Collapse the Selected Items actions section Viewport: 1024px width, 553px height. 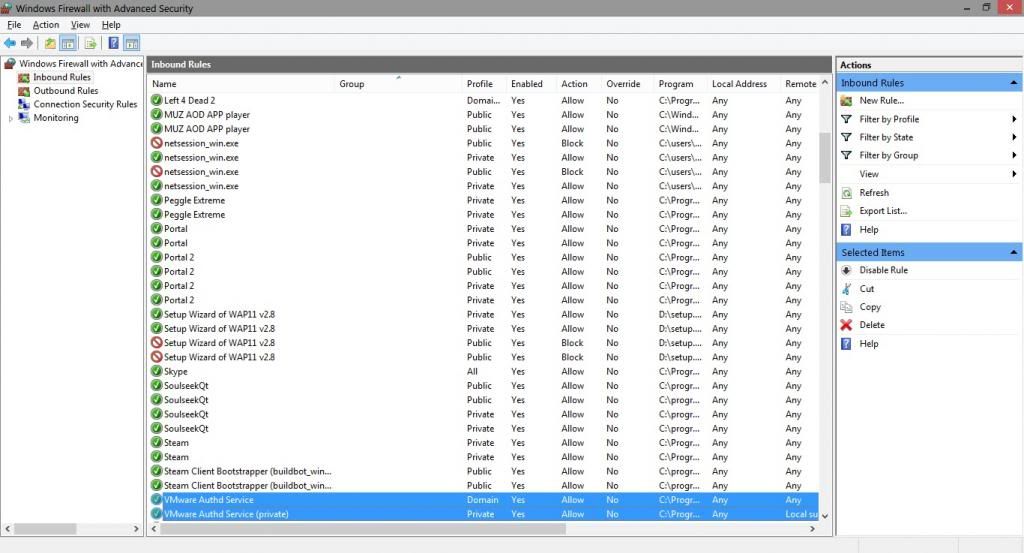pos(1013,252)
